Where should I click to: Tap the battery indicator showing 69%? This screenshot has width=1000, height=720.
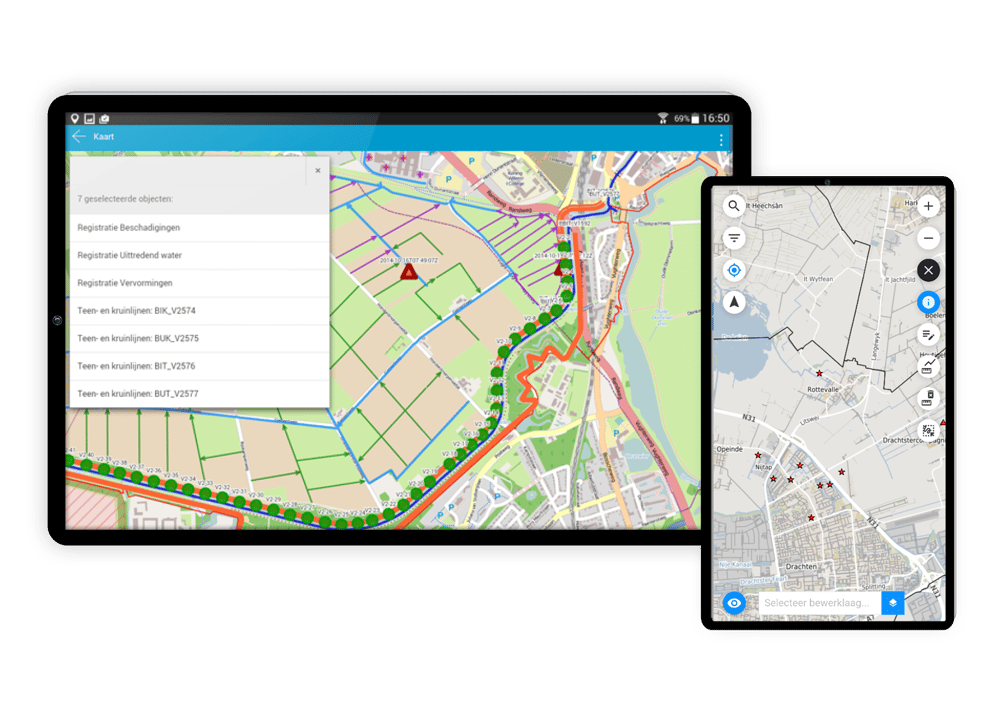[x=687, y=119]
